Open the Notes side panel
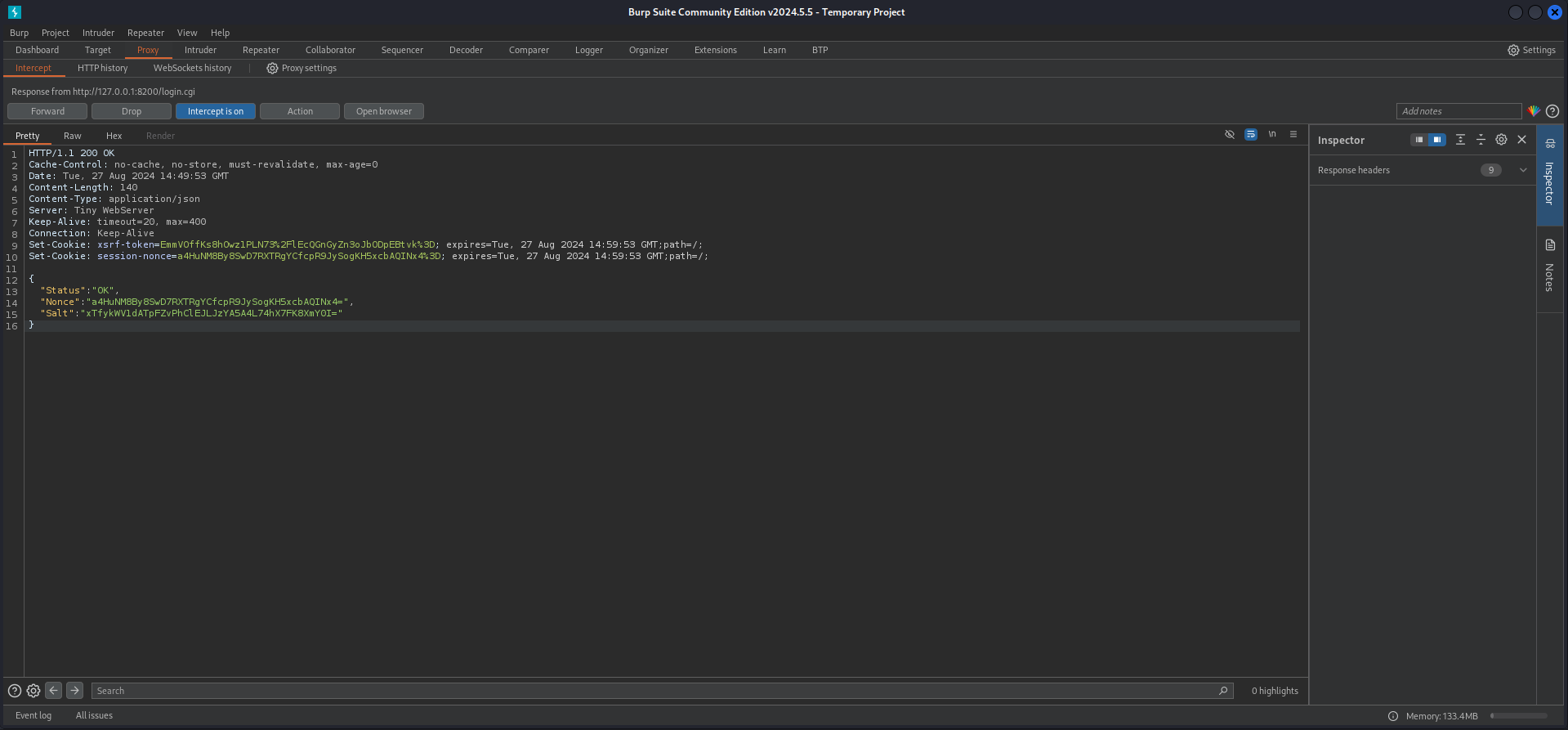This screenshot has height=730, width=1568. coord(1549,267)
